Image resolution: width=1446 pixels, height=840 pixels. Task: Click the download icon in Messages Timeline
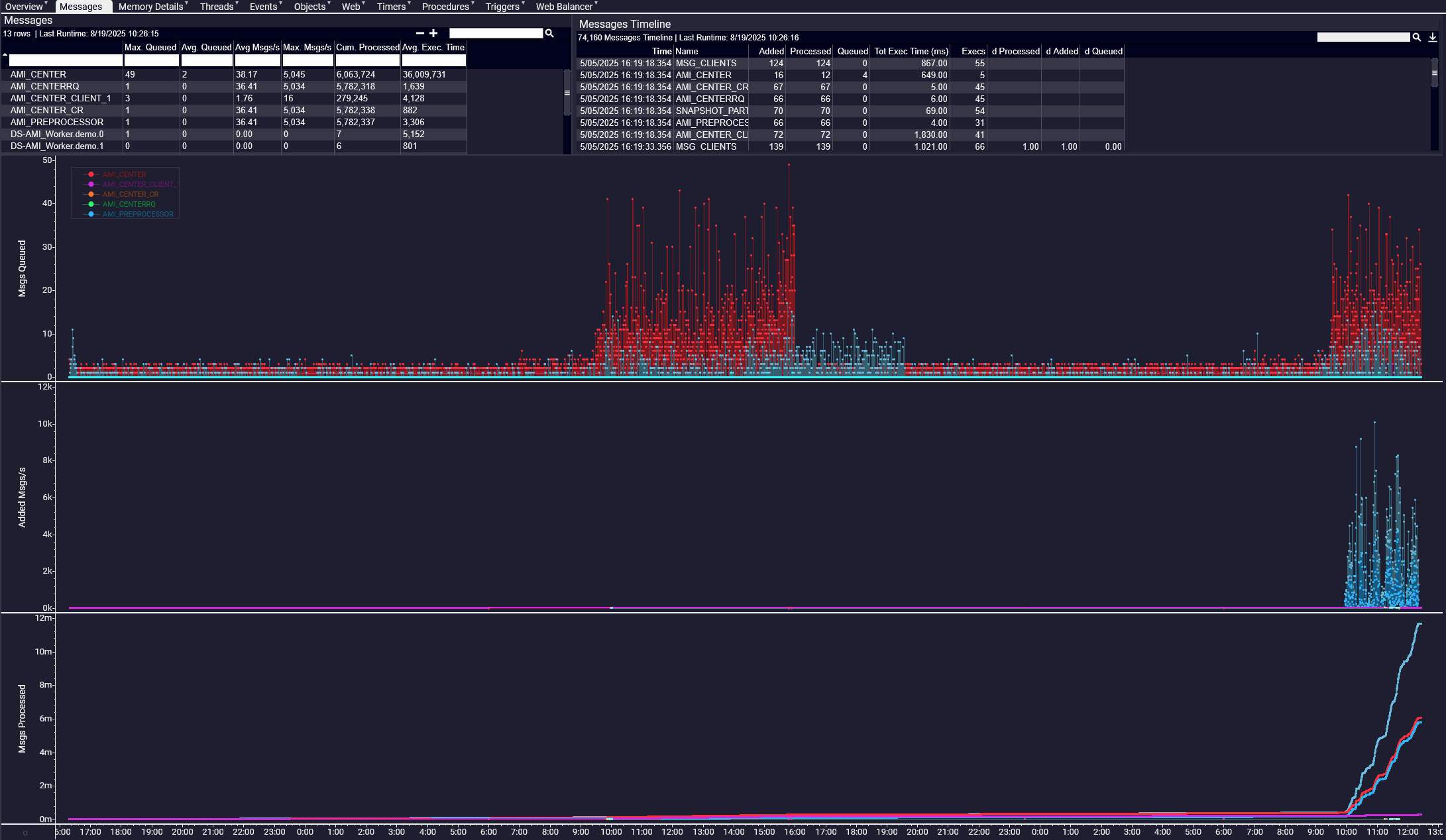1433,38
